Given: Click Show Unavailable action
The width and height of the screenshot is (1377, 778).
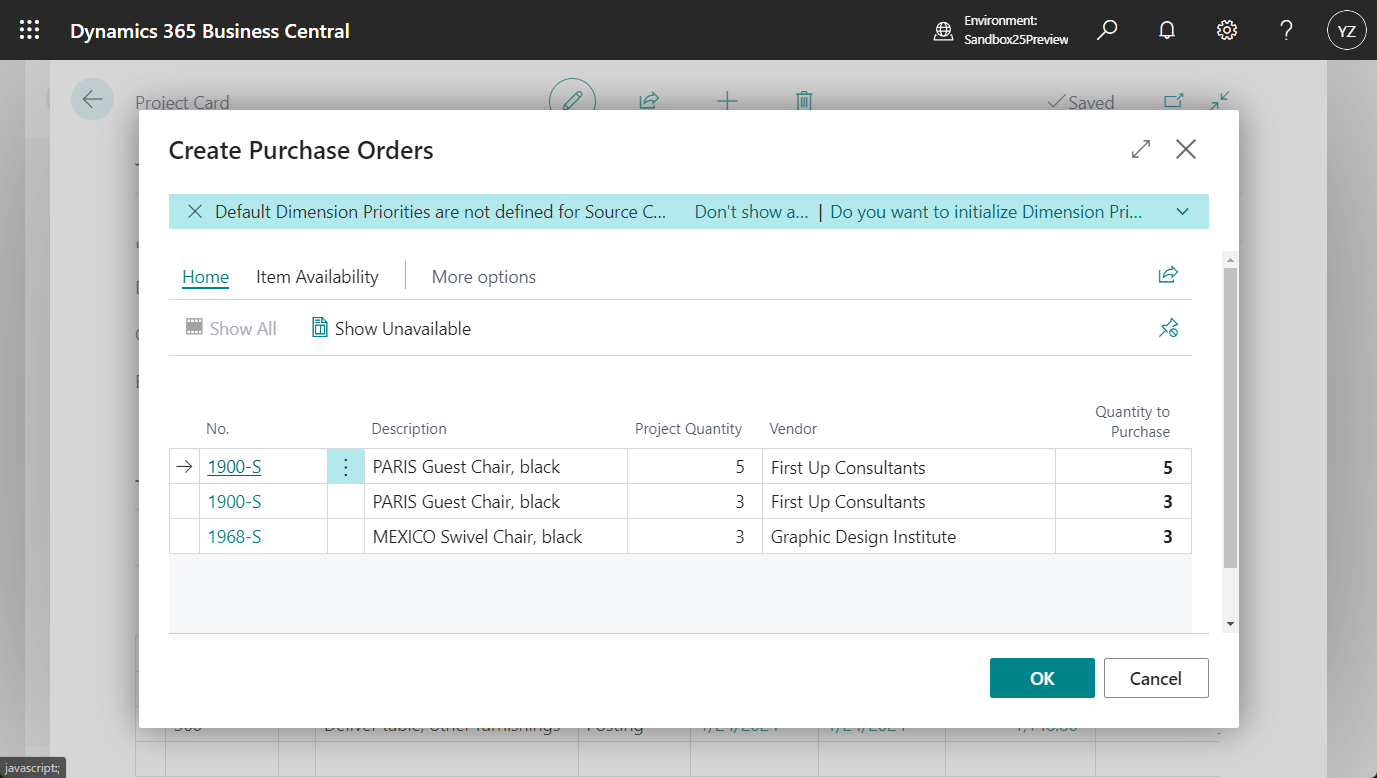Looking at the screenshot, I should click(x=391, y=328).
